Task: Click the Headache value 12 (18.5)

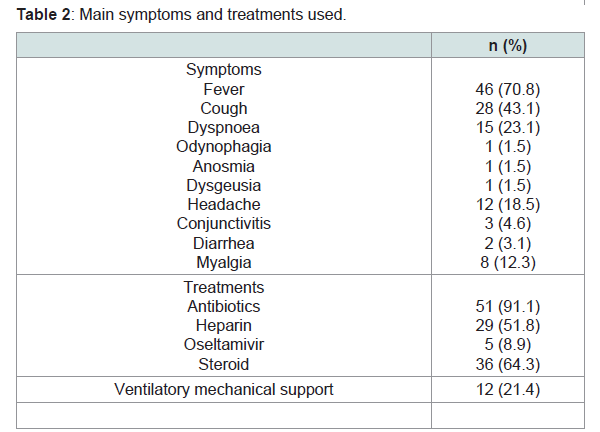Action: point(508,205)
